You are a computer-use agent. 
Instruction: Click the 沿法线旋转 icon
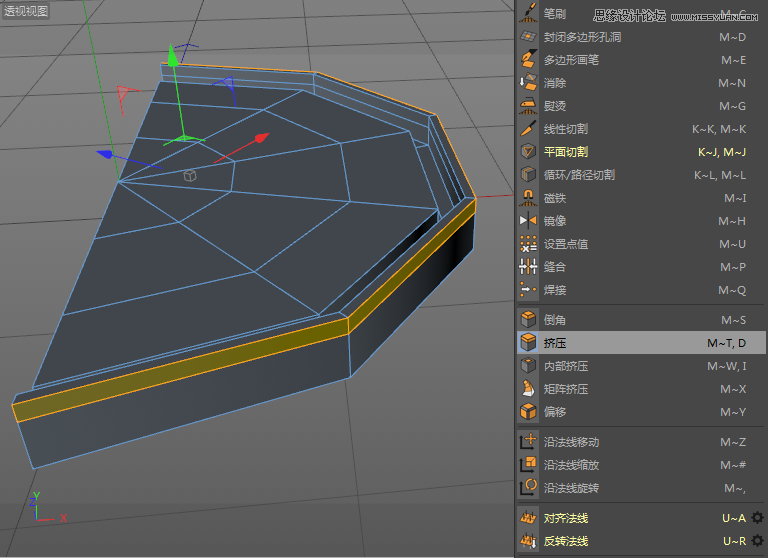click(x=528, y=488)
